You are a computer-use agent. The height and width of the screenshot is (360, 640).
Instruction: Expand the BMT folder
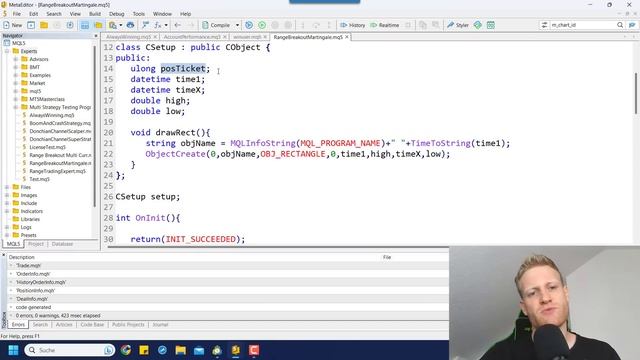point(16,67)
